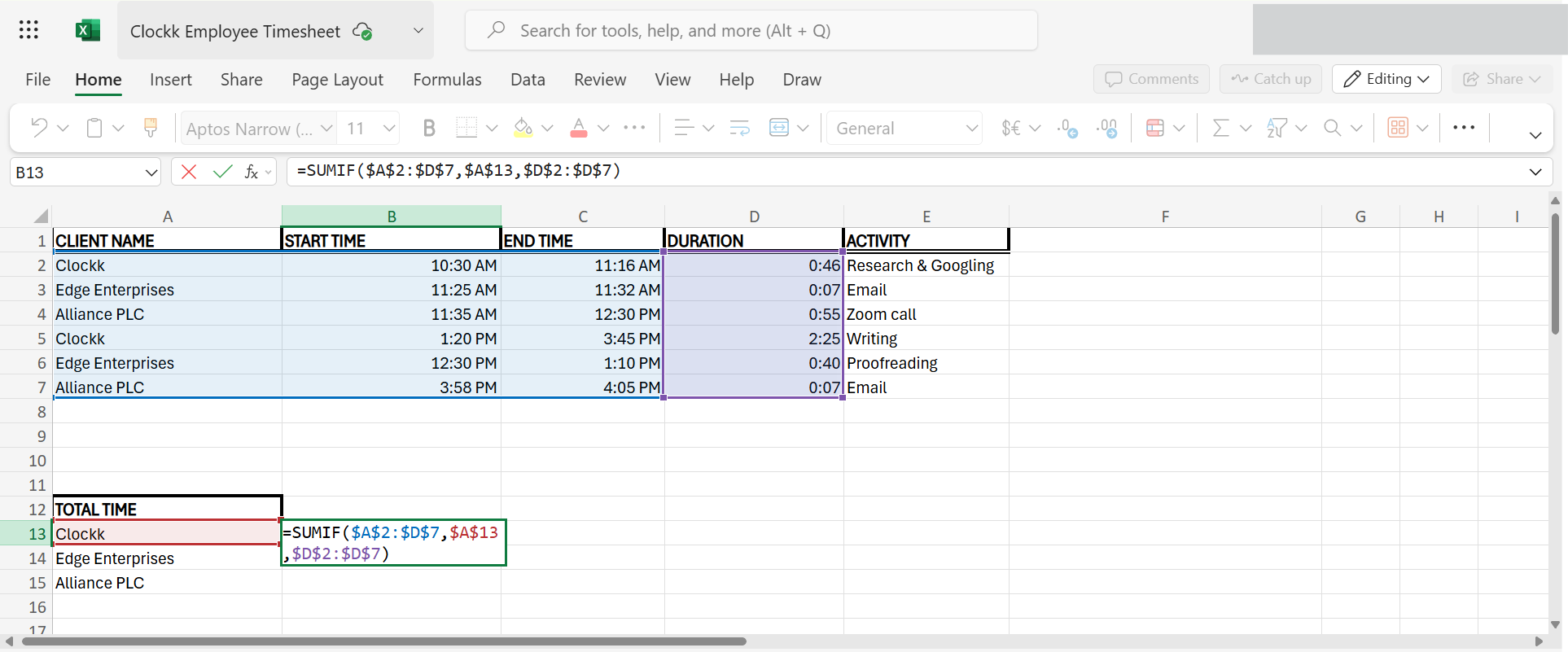Apply the fill color bucket
Image resolution: width=1568 pixels, height=652 pixels.
(x=523, y=128)
